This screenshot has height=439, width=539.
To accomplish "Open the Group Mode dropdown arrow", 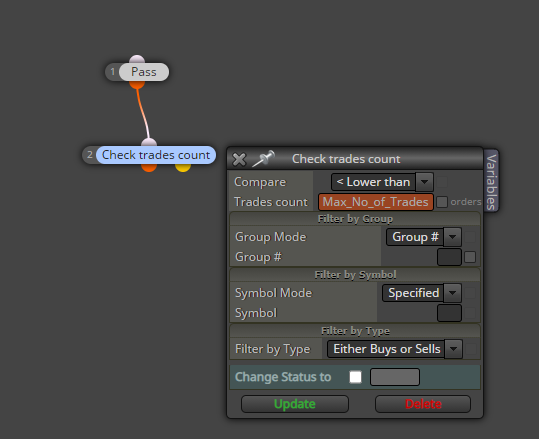I will pos(452,237).
